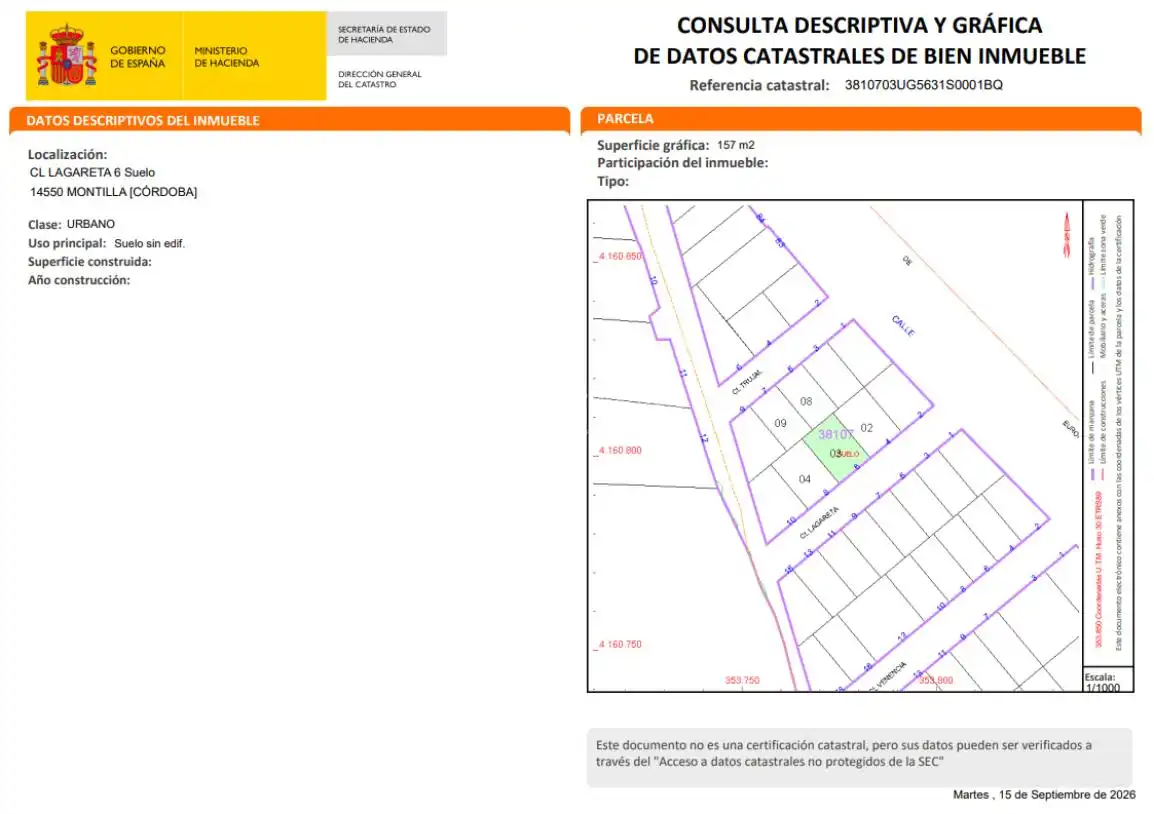Select 'DIRECCIÓN GENERAL DEL CATASTRO' label
Image resolution: width=1154 pixels, height=814 pixels.
[x=380, y=79]
